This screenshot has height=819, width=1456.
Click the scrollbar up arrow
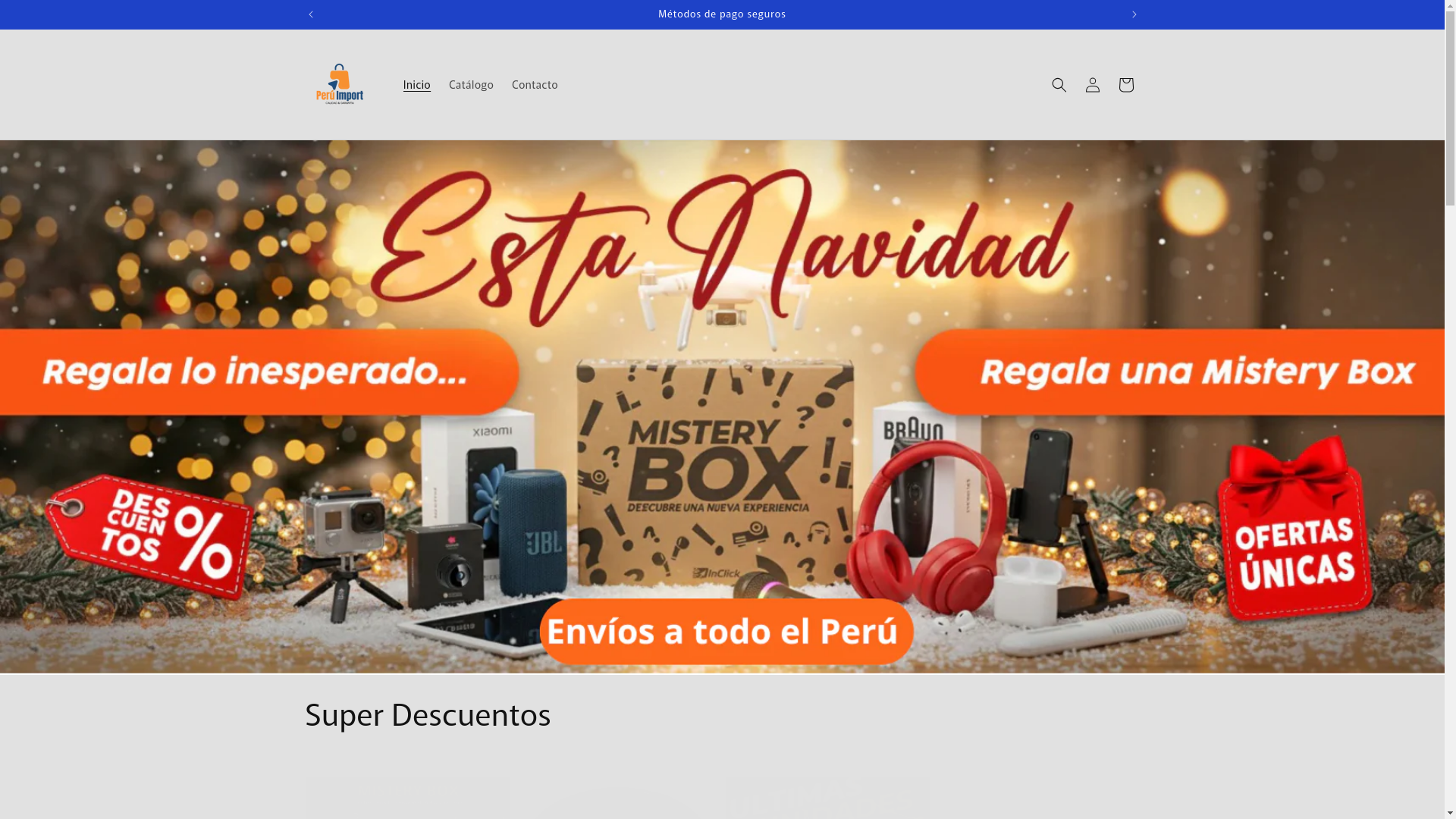coord(1450,5)
